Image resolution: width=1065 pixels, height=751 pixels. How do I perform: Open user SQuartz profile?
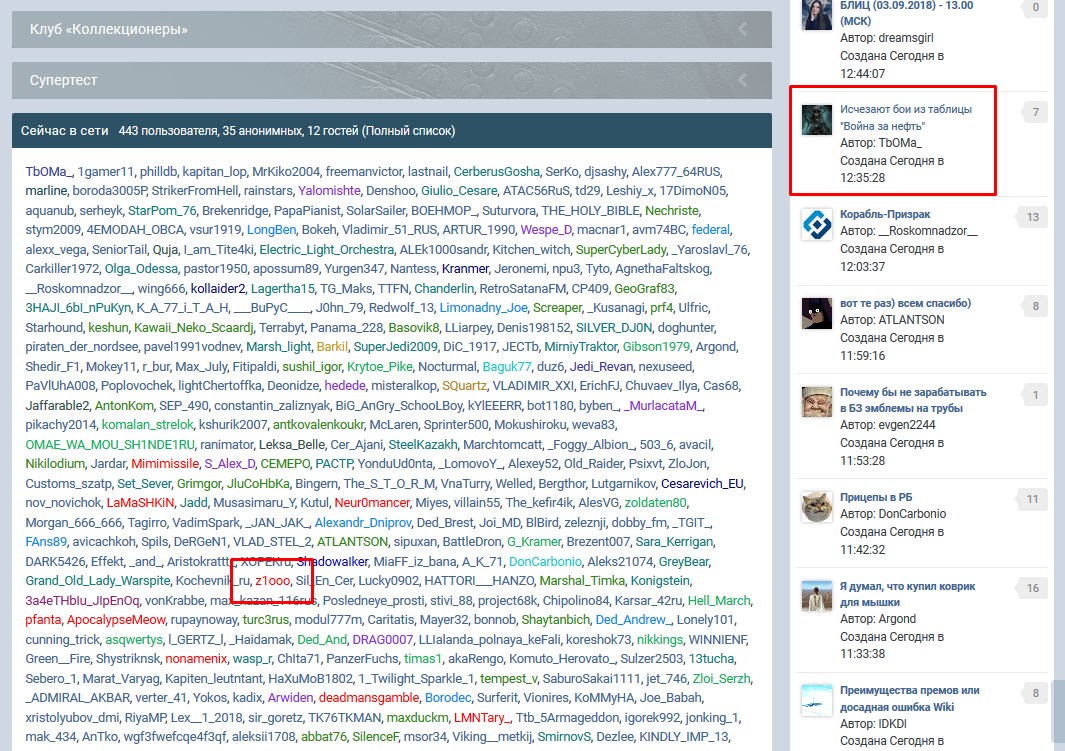point(464,386)
